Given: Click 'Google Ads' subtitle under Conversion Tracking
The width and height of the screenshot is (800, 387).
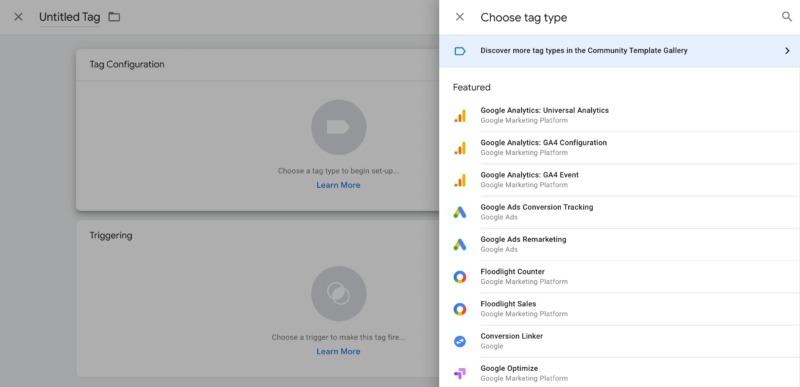Looking at the screenshot, I should (499, 217).
